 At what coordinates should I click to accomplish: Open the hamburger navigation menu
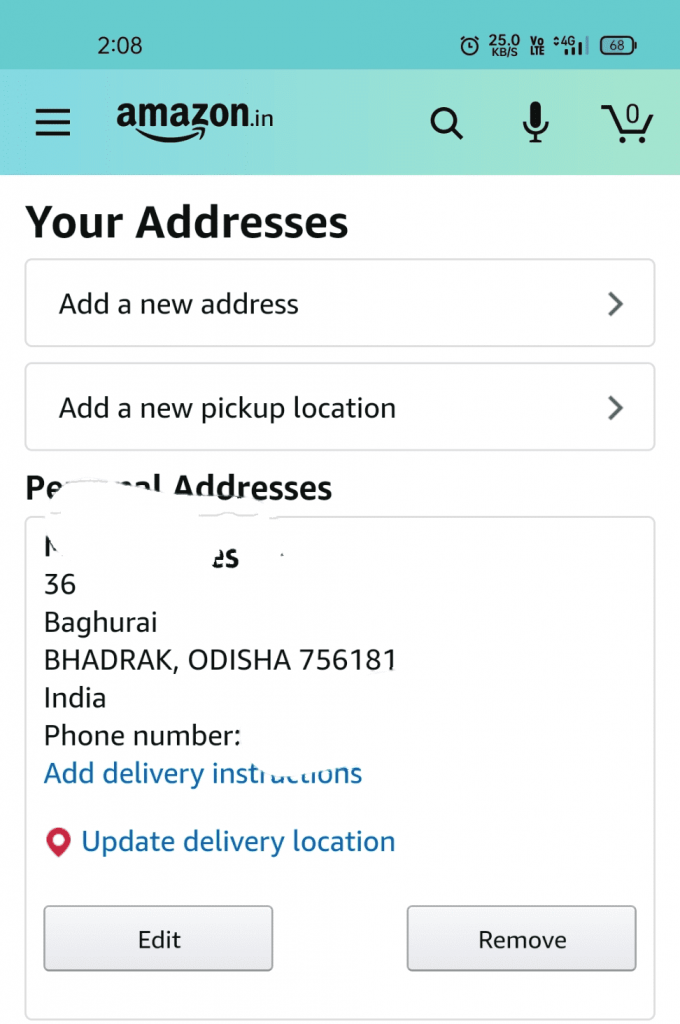coord(52,122)
